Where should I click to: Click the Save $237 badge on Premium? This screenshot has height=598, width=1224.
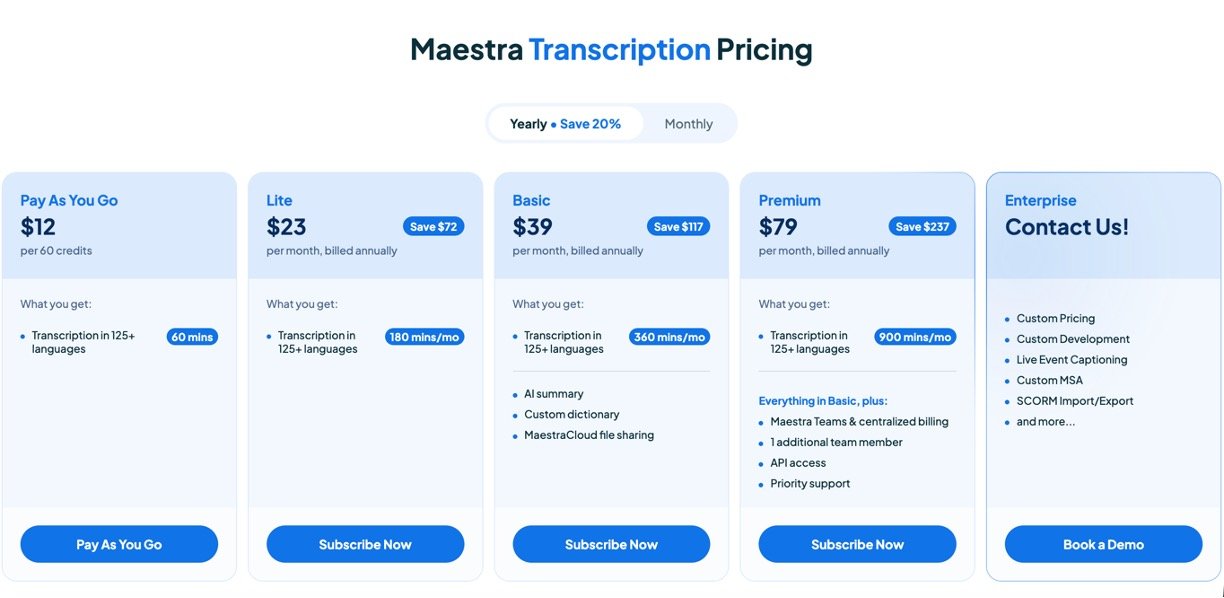tap(922, 227)
